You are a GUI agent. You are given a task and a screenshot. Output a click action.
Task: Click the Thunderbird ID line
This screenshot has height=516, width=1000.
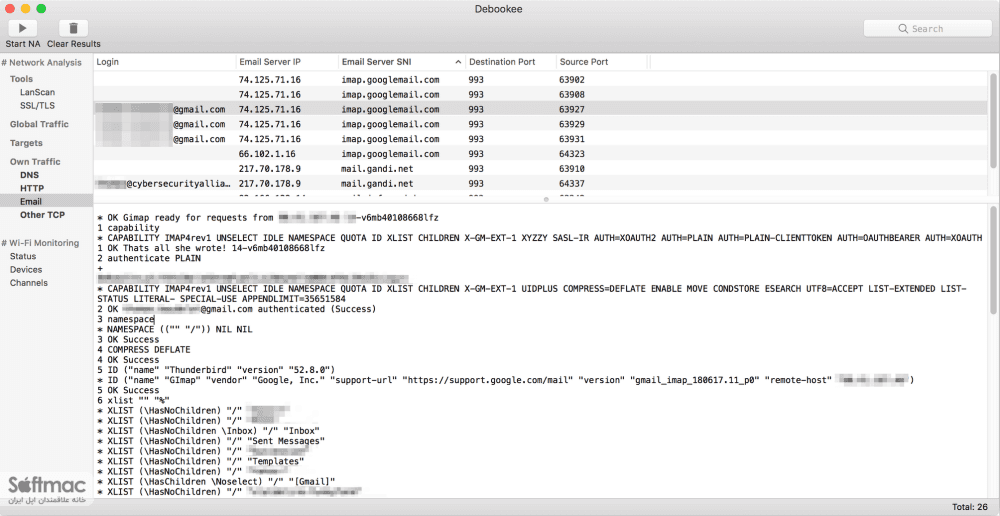(216, 370)
